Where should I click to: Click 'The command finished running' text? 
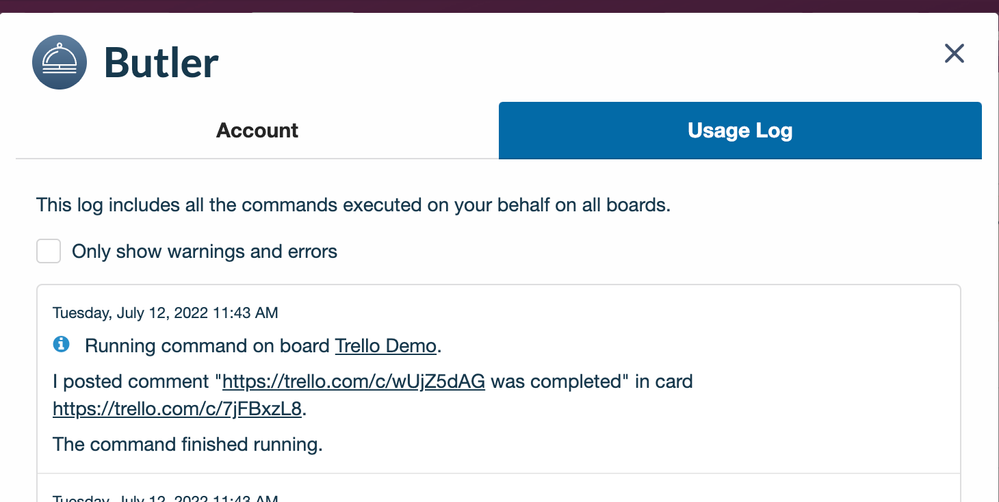click(x=187, y=444)
